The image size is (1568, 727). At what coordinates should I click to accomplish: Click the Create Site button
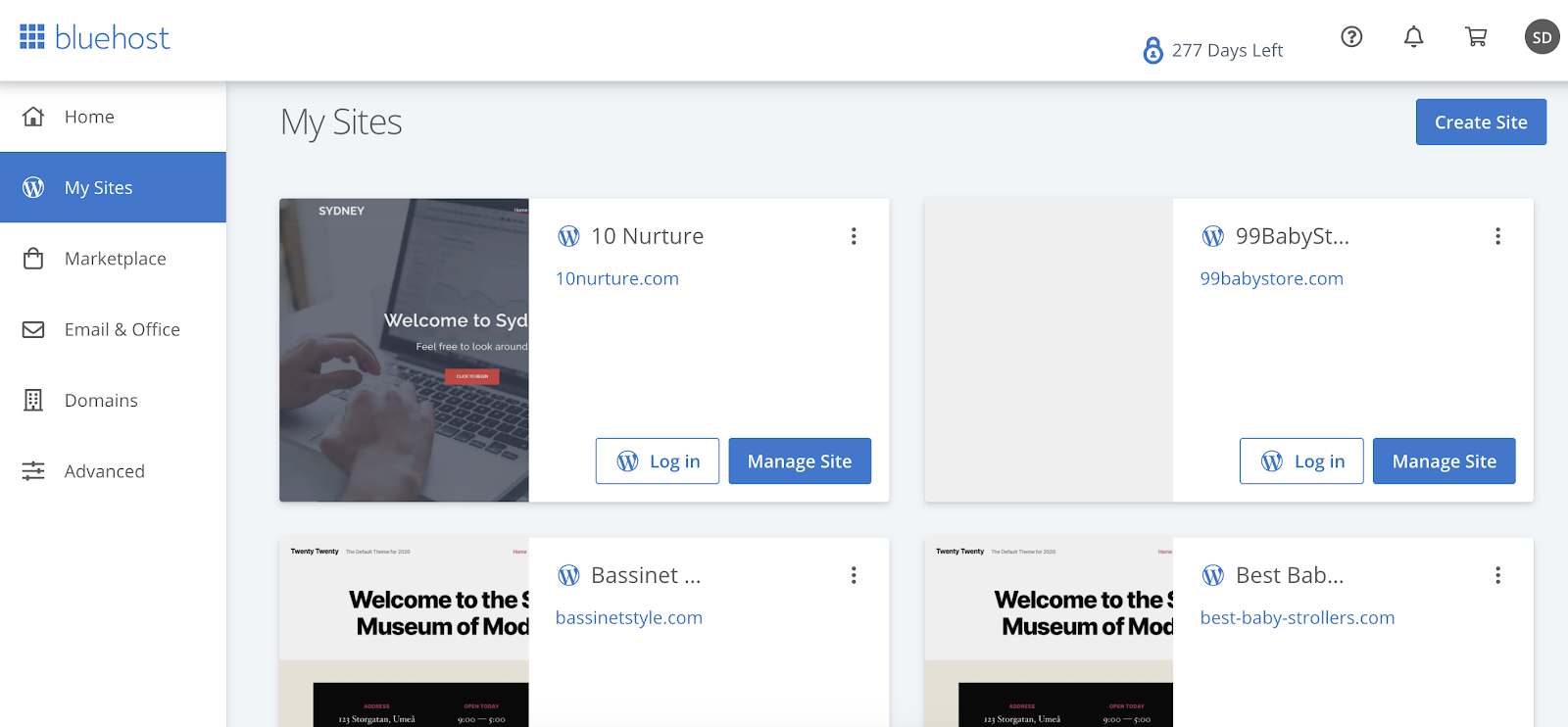1481,121
